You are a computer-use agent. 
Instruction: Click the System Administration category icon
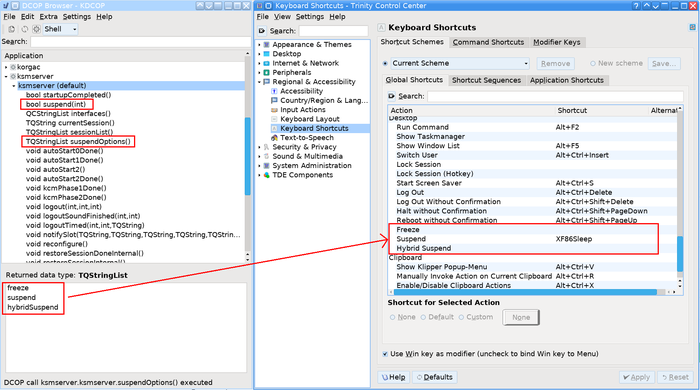(x=267, y=166)
